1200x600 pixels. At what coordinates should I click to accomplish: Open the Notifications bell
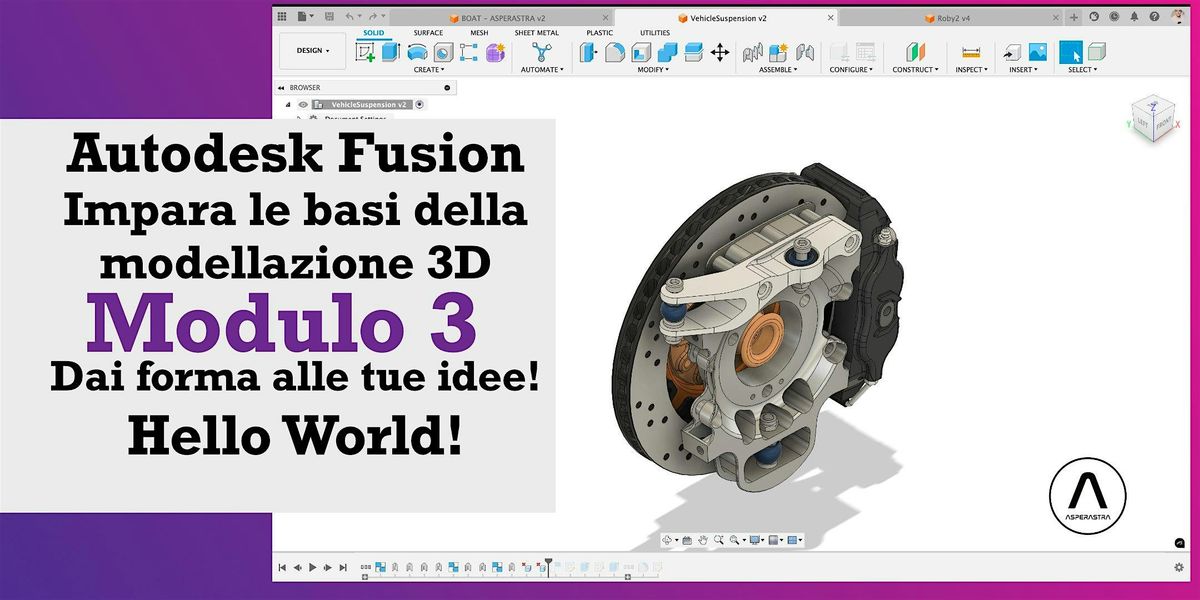tap(1135, 17)
